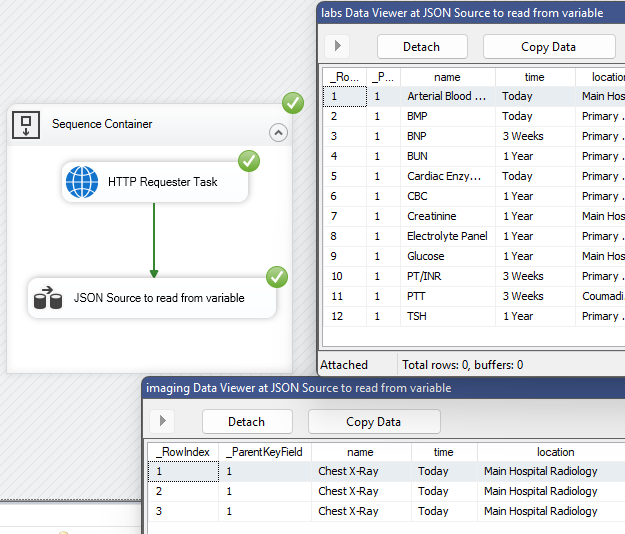This screenshot has height=534, width=625.
Task: Click the Sequence Container icon
Action: [26, 125]
